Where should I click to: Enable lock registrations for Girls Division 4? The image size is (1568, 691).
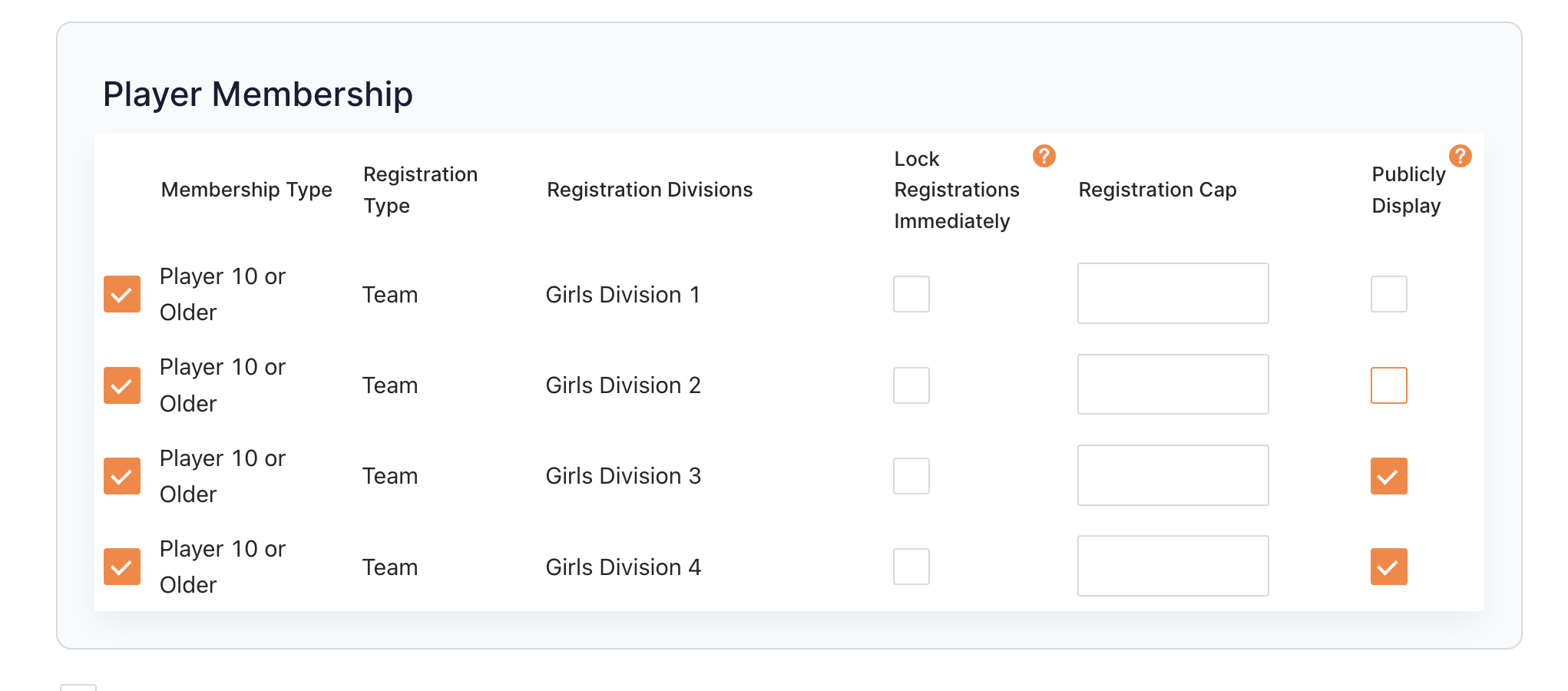pos(911,567)
